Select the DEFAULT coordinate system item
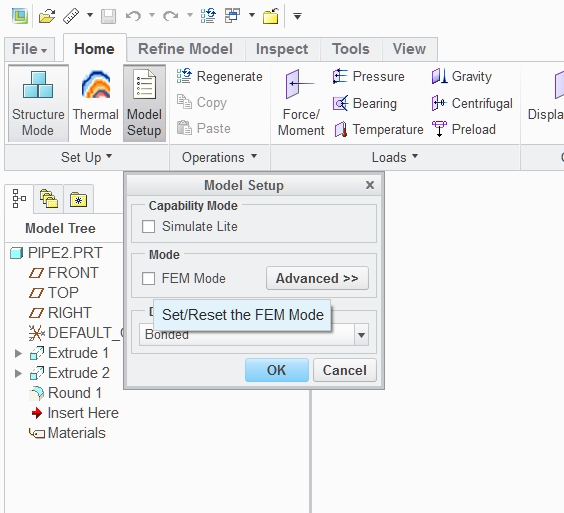 coord(76,333)
